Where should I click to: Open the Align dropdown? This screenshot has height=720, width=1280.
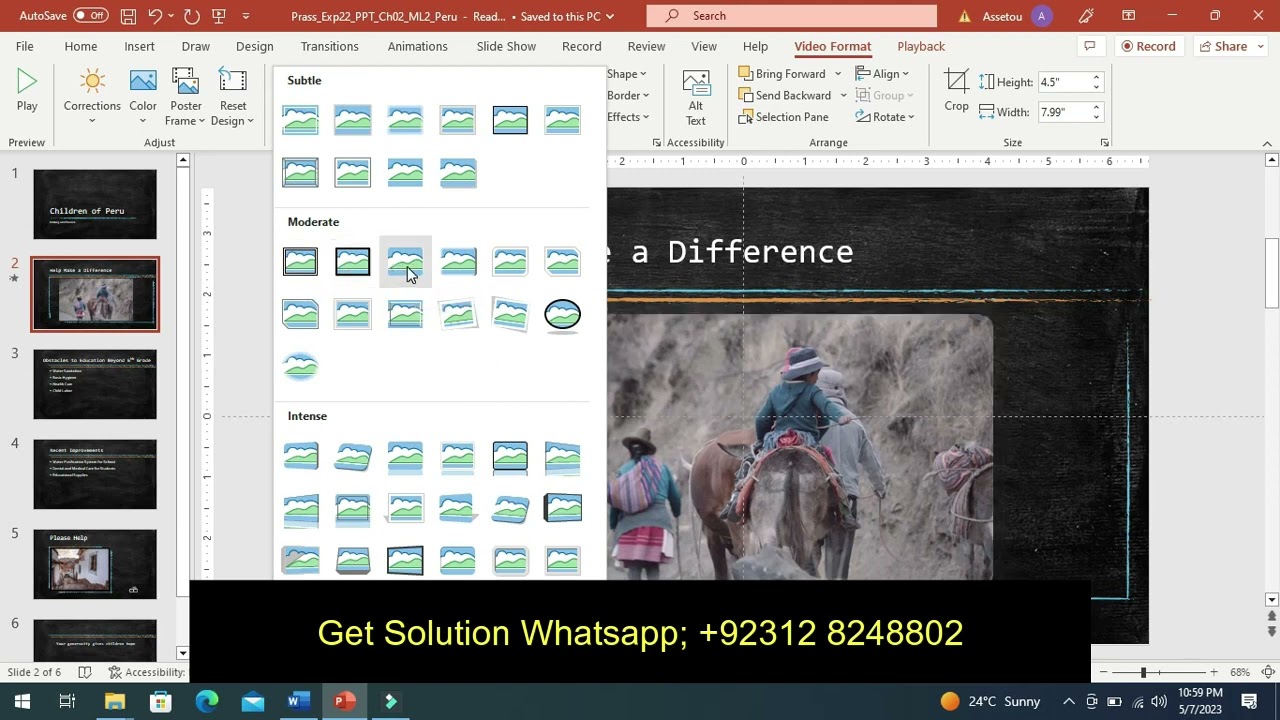883,74
